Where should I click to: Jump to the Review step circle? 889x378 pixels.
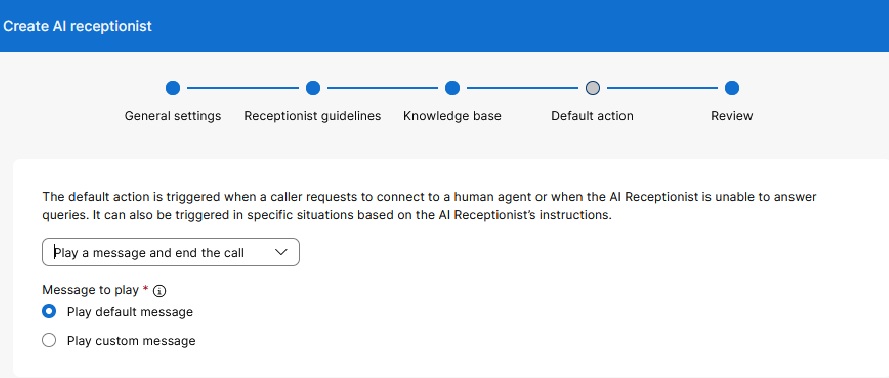pyautogui.click(x=732, y=88)
